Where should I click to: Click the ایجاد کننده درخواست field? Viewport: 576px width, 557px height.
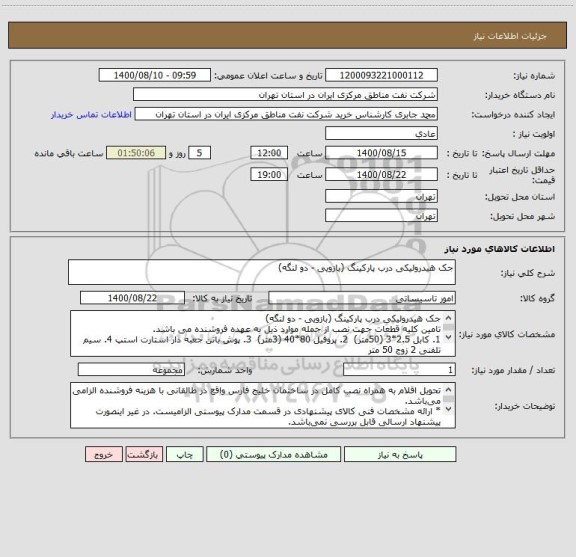pyautogui.click(x=286, y=114)
